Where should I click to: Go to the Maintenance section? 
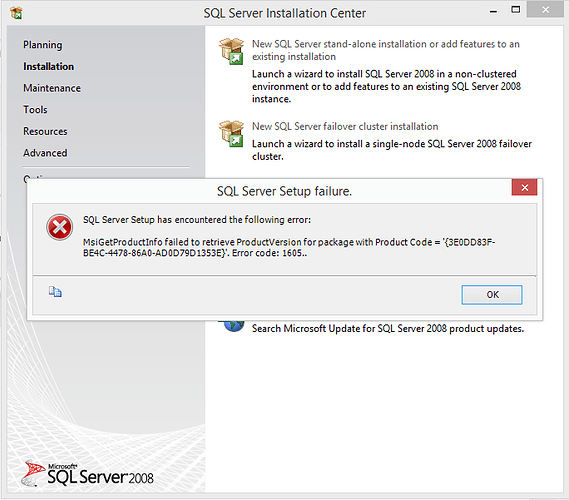click(x=52, y=88)
